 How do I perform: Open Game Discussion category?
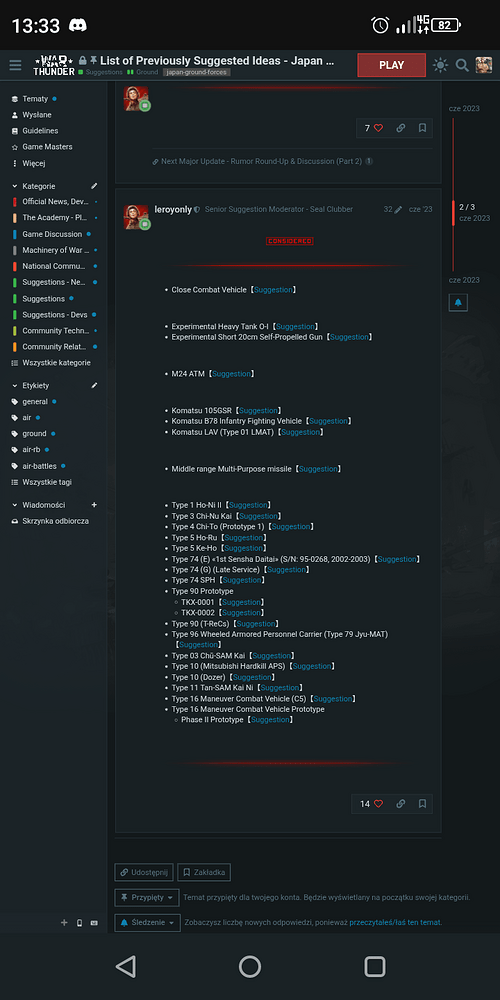[54, 234]
